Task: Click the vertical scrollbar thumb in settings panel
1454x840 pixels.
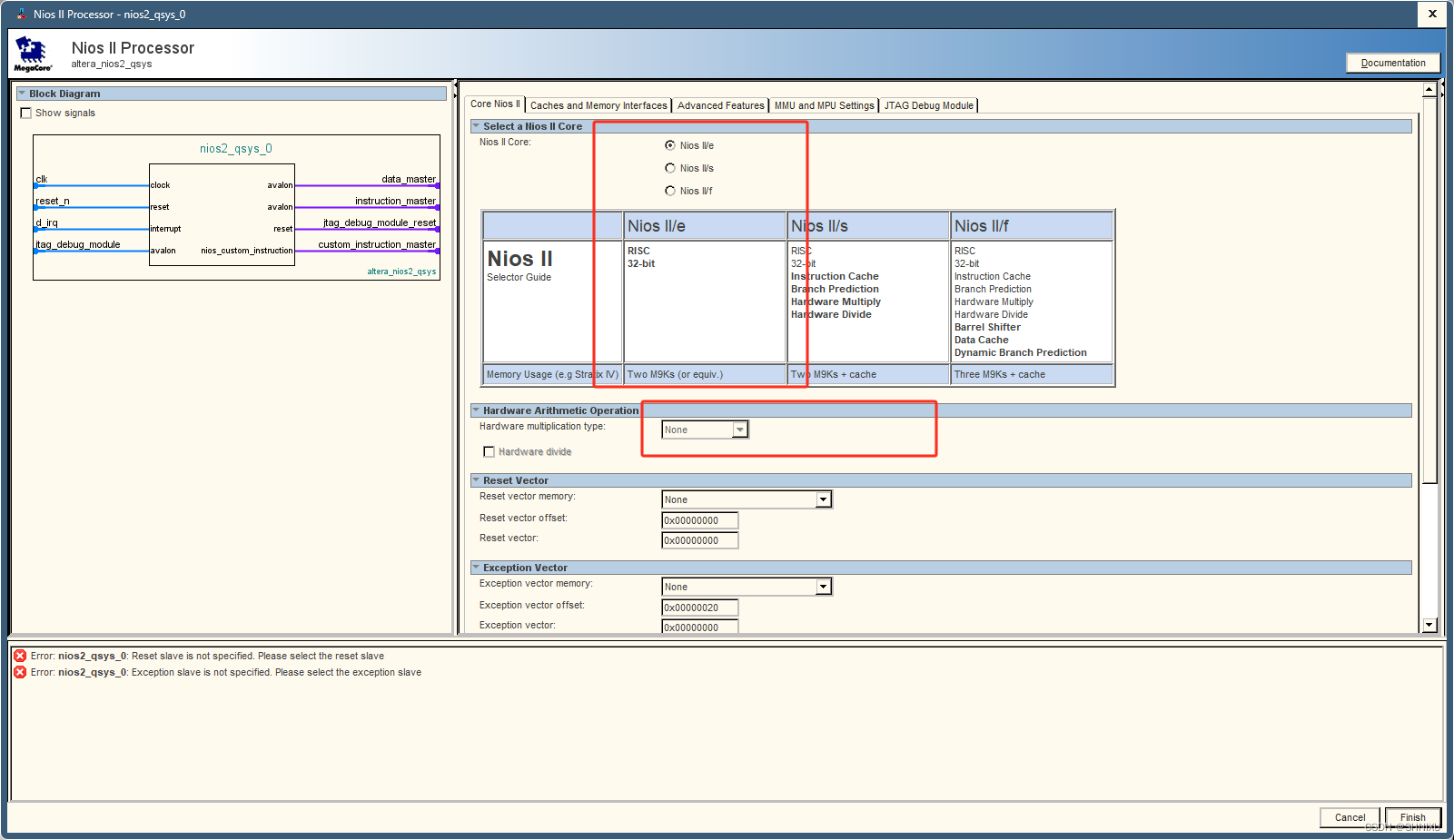Action: [1429, 291]
